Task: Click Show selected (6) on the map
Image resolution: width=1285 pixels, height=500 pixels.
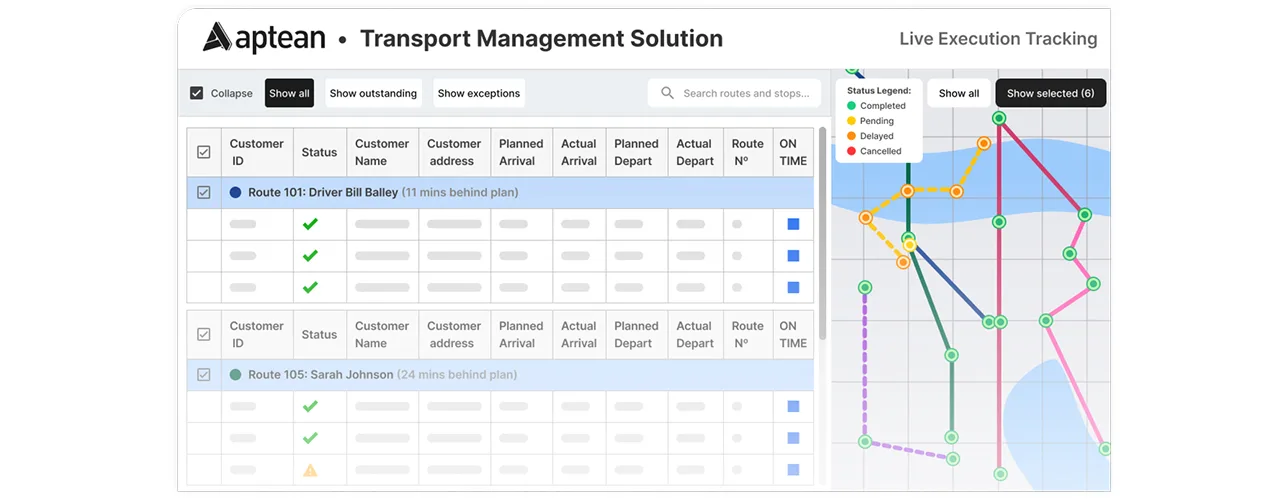Action: 1050,93
